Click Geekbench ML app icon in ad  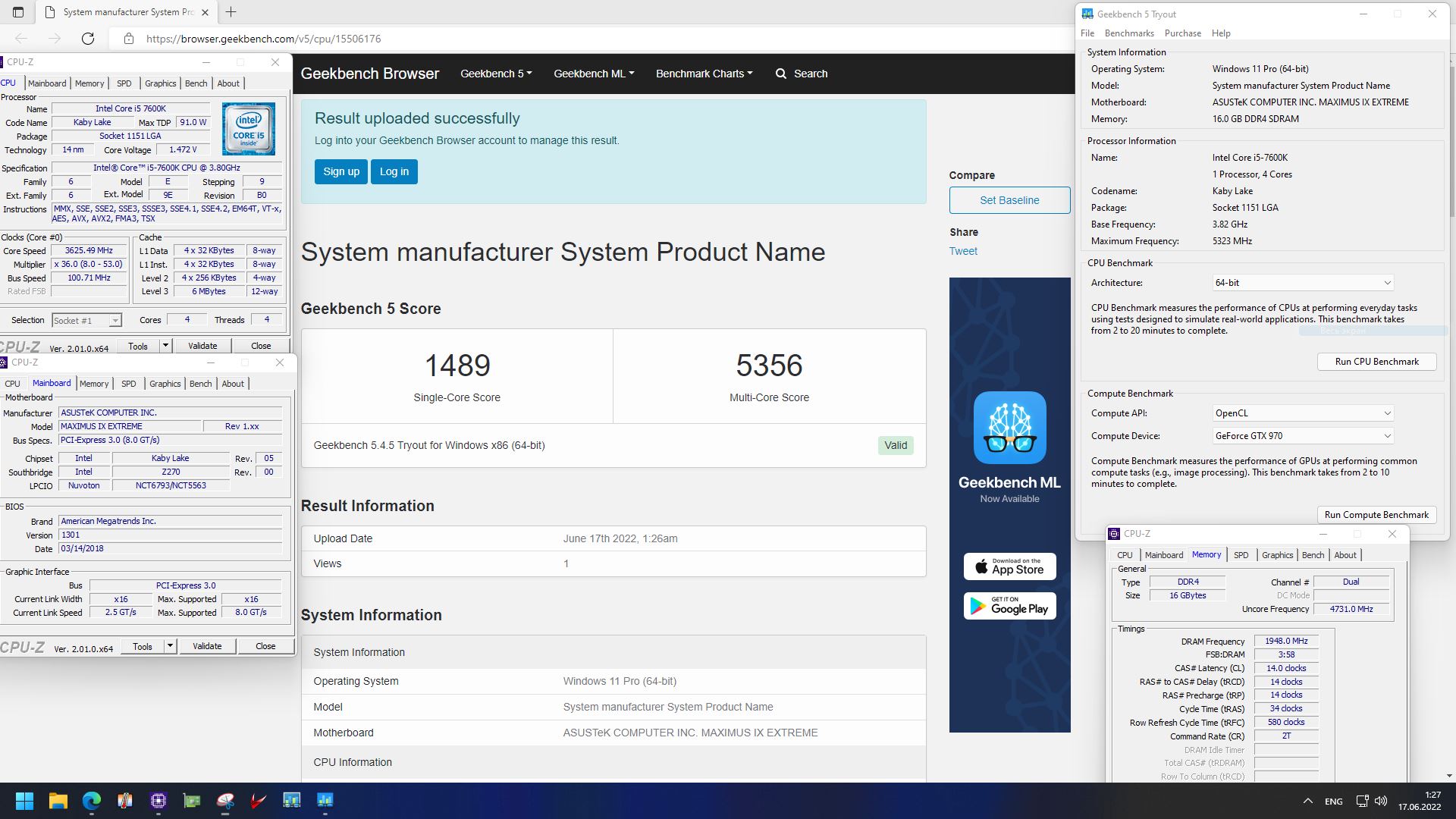click(x=1009, y=428)
